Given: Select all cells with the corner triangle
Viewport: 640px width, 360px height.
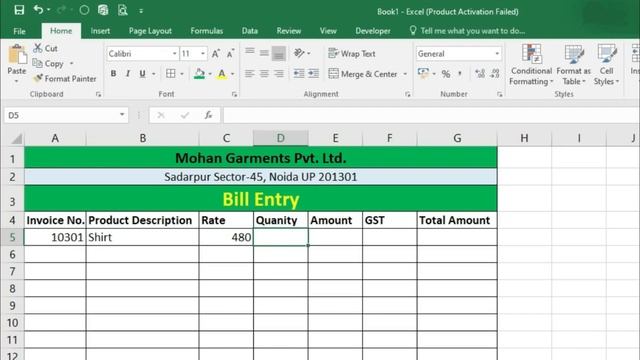Looking at the screenshot, I should pos(16,139).
